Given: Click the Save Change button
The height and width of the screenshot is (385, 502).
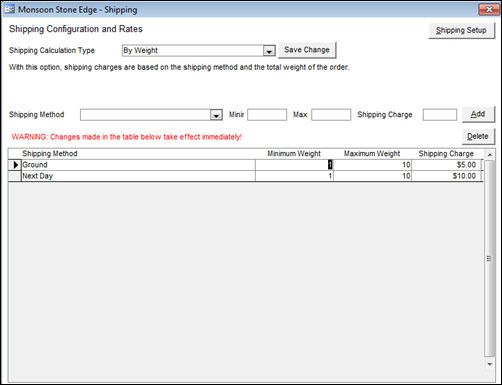Looking at the screenshot, I should [x=307, y=50].
